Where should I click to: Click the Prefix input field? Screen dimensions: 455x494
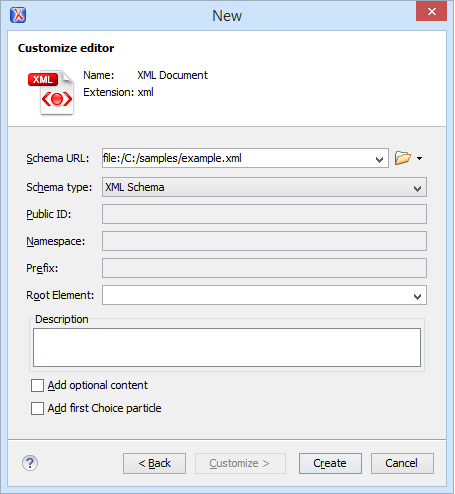pos(264,268)
